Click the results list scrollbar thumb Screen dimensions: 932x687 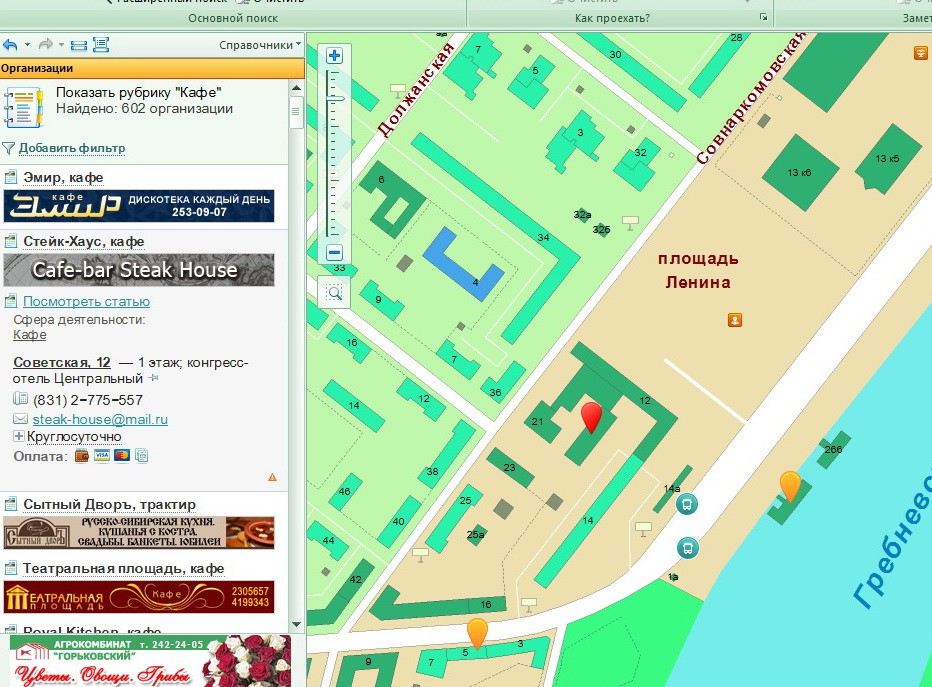tap(296, 112)
